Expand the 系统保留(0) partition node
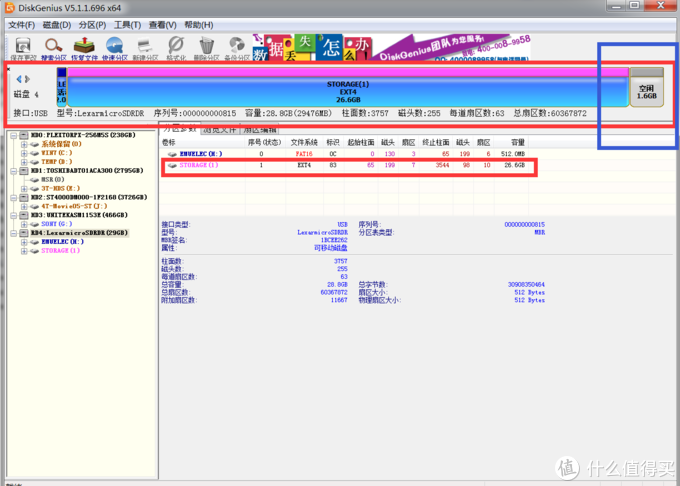 pos(24,144)
